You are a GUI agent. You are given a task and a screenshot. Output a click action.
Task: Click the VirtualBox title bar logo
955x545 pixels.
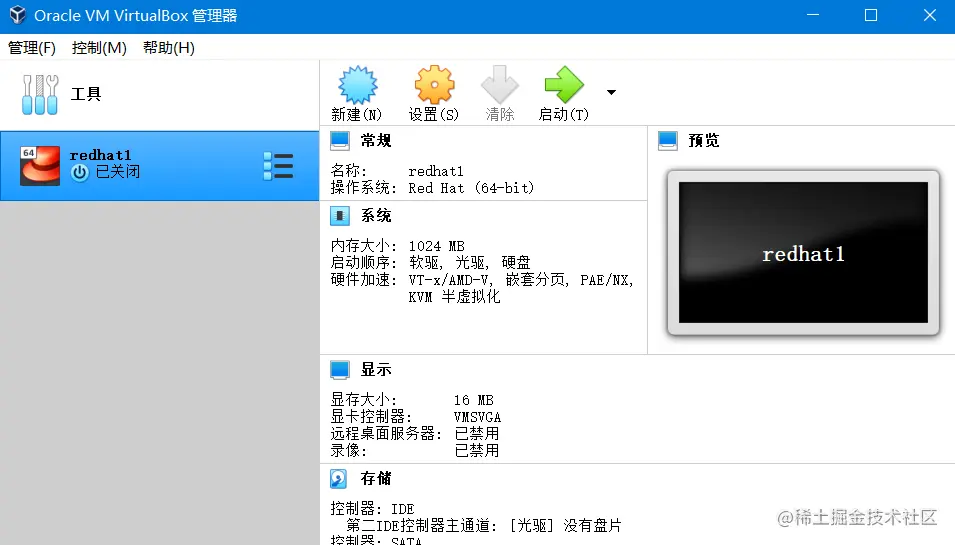(18, 15)
